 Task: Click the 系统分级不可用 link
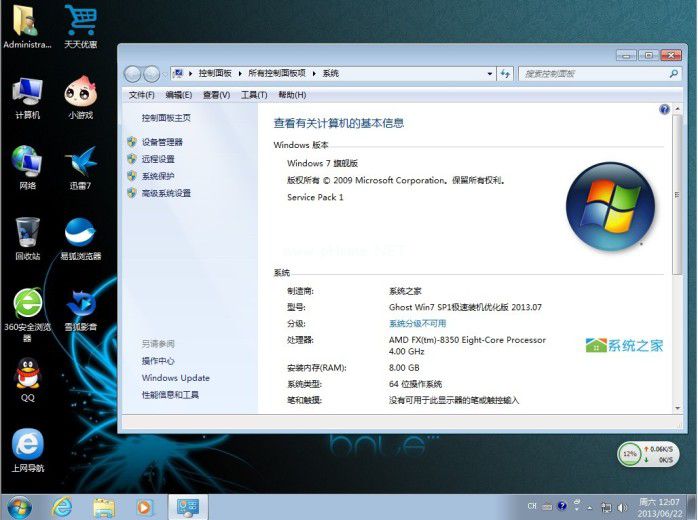[x=417, y=324]
